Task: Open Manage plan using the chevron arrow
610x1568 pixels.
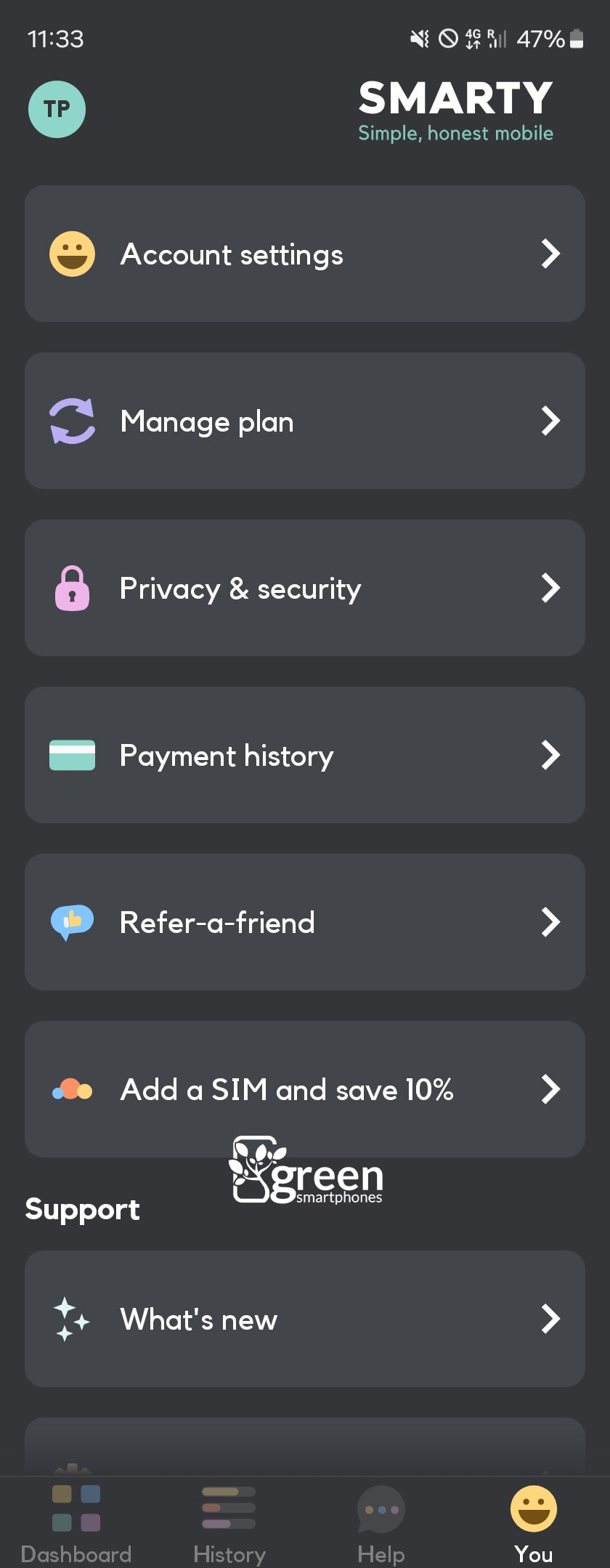Action: [550, 421]
